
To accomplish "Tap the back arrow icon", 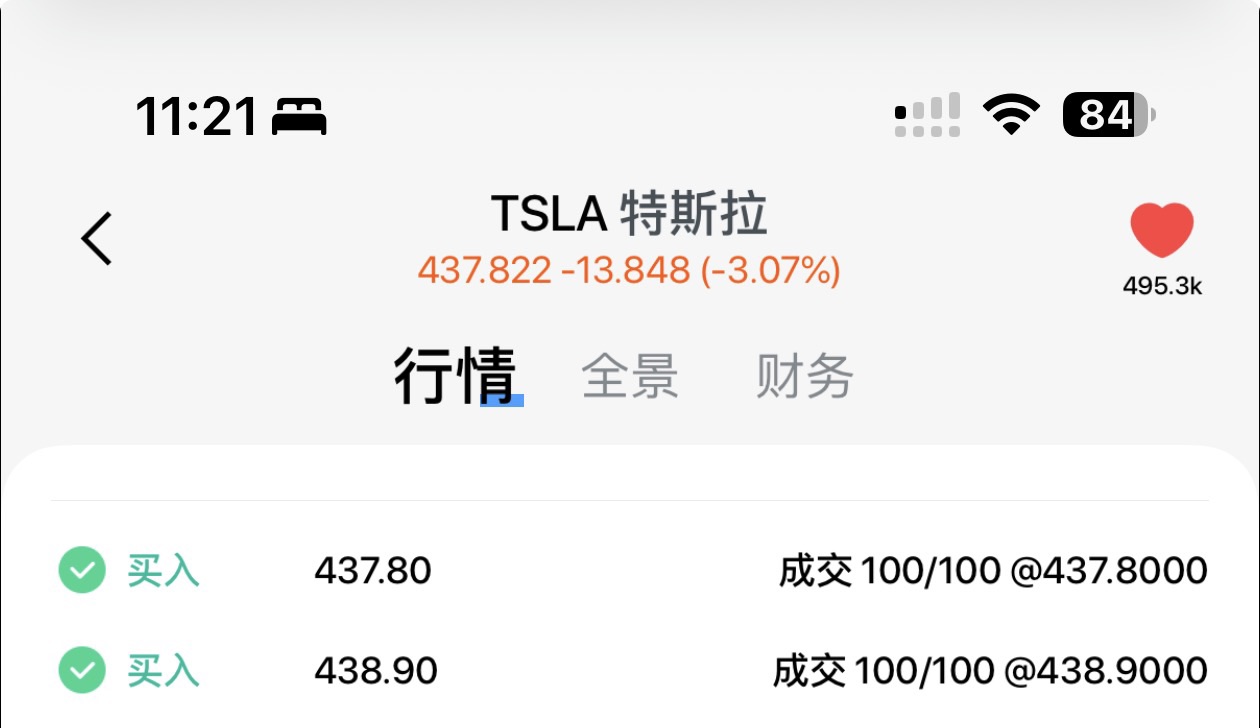I will coord(97,238).
